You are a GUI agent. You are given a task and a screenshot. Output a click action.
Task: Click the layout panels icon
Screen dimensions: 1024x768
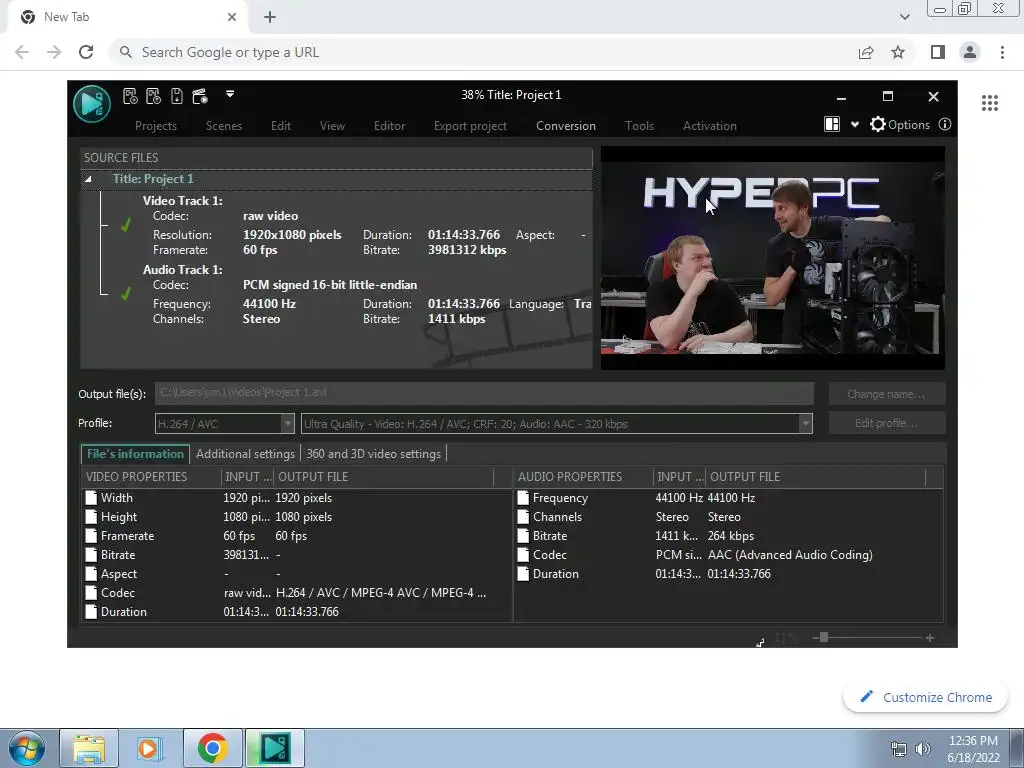point(832,124)
